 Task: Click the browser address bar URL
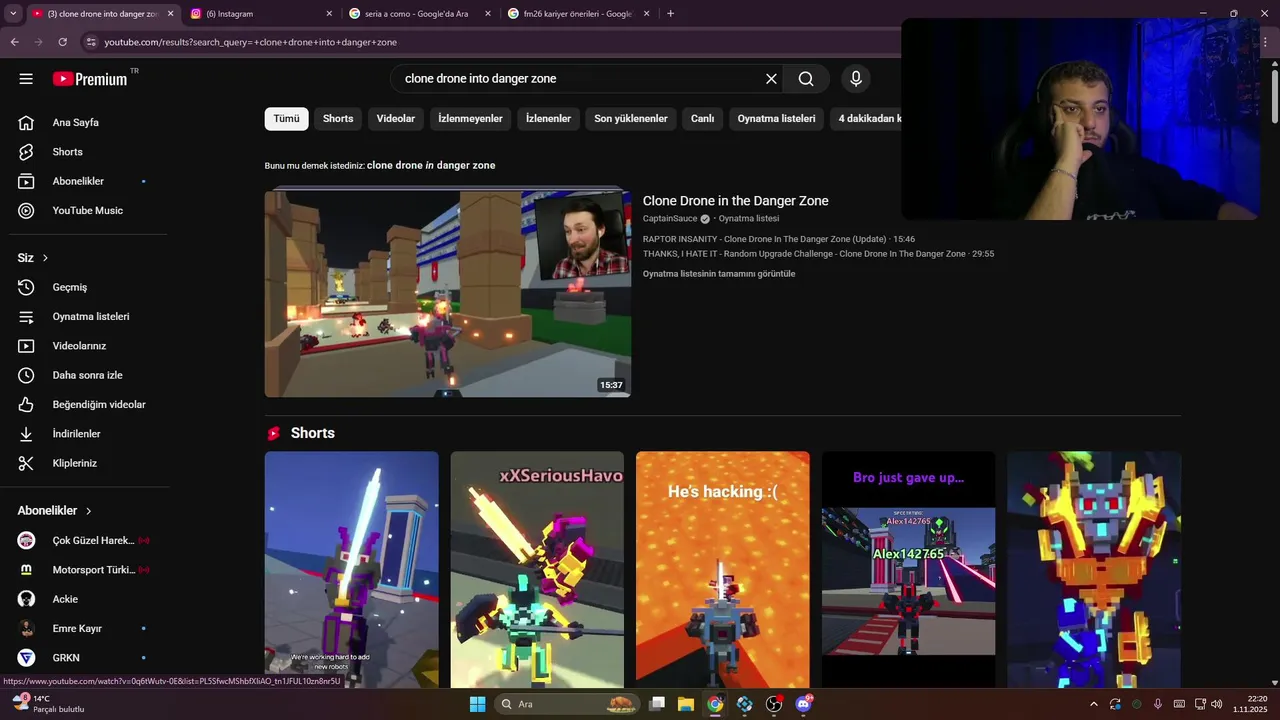pos(251,42)
